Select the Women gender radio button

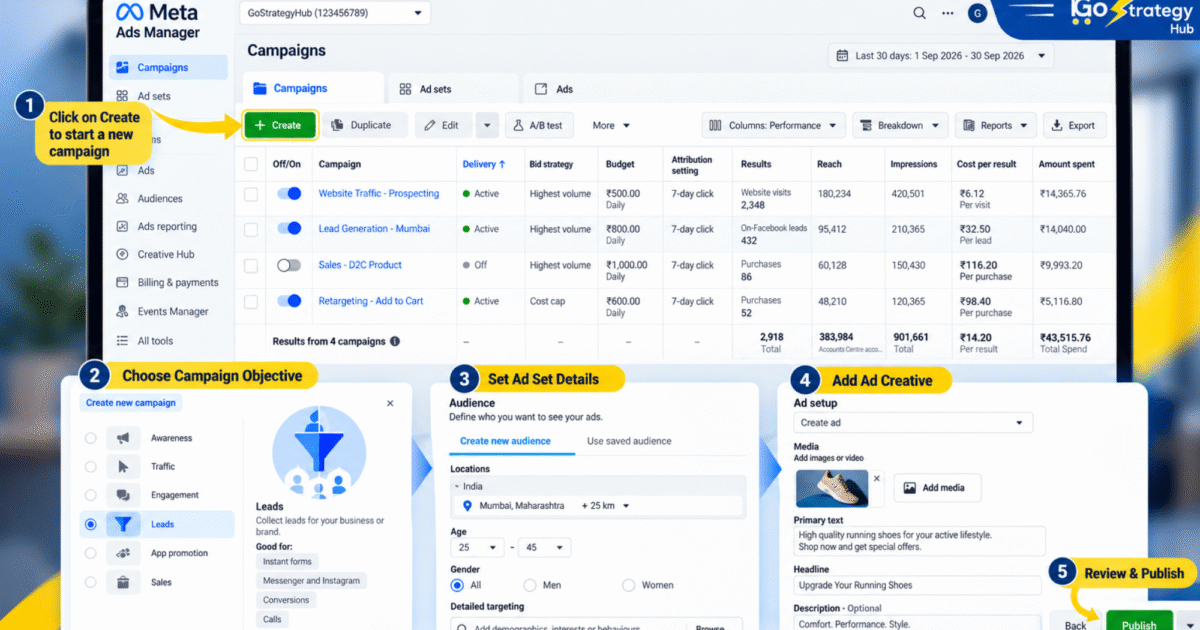click(628, 585)
